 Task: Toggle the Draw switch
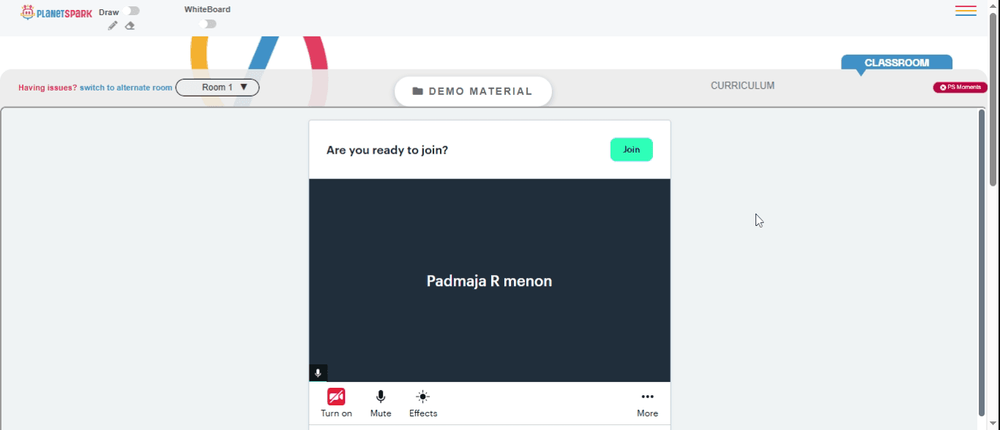click(x=133, y=11)
